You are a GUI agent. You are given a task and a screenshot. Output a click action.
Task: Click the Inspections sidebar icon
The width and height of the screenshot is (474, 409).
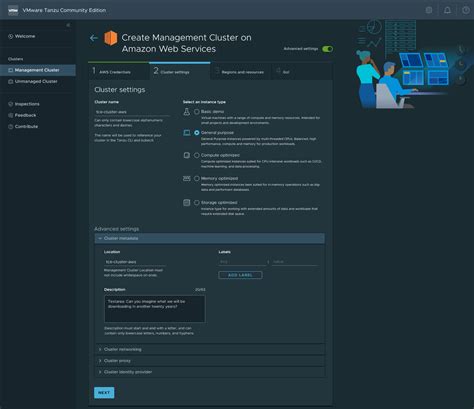(10, 104)
